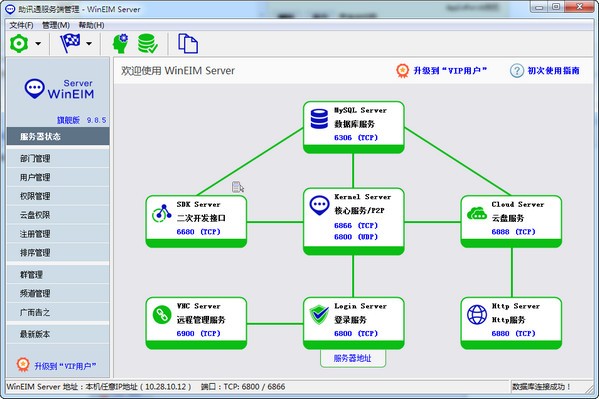The height and width of the screenshot is (399, 599).
Task: Click the 登录服务 label
Action: pos(350,320)
